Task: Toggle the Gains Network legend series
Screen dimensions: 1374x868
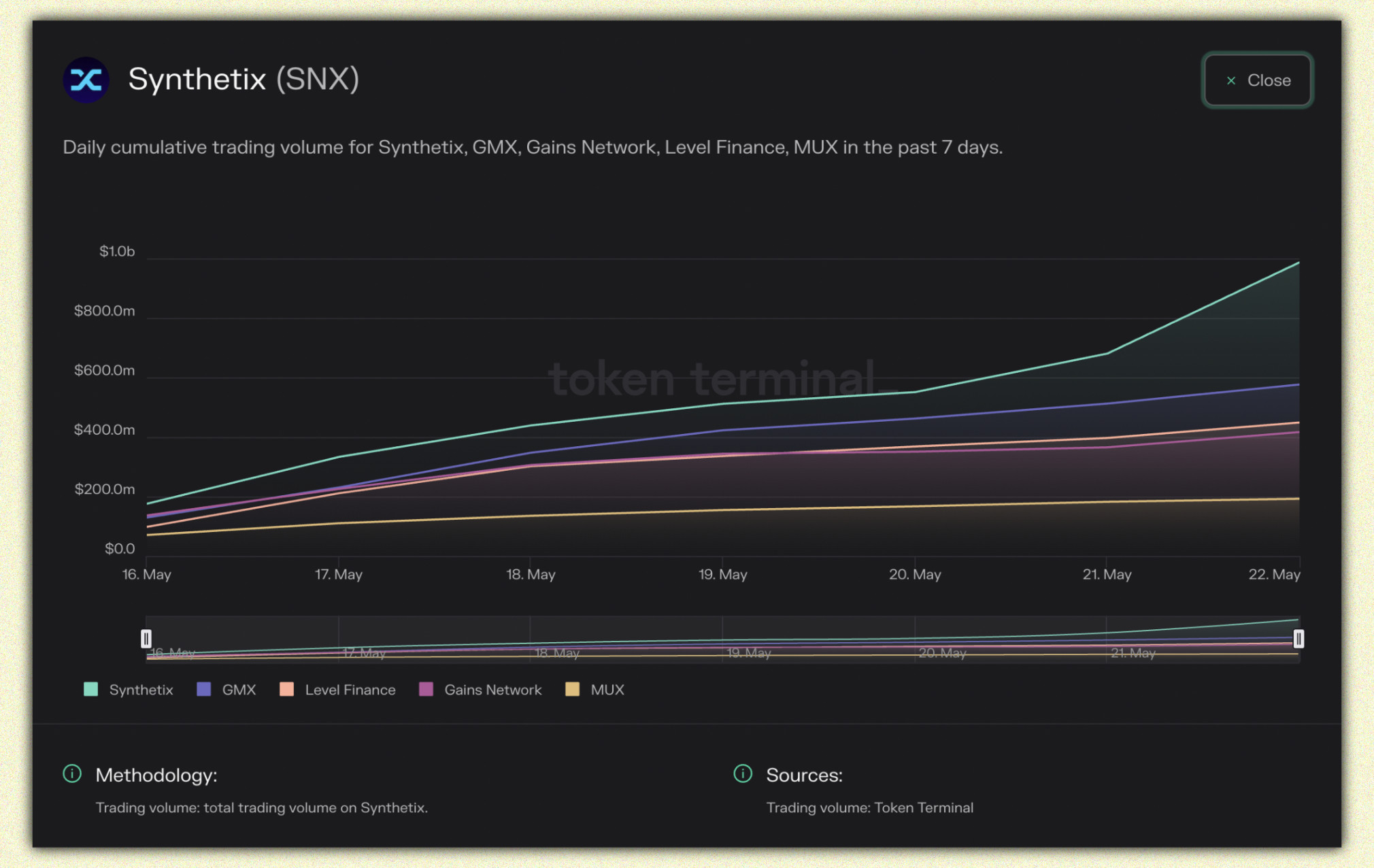Action: (x=480, y=690)
